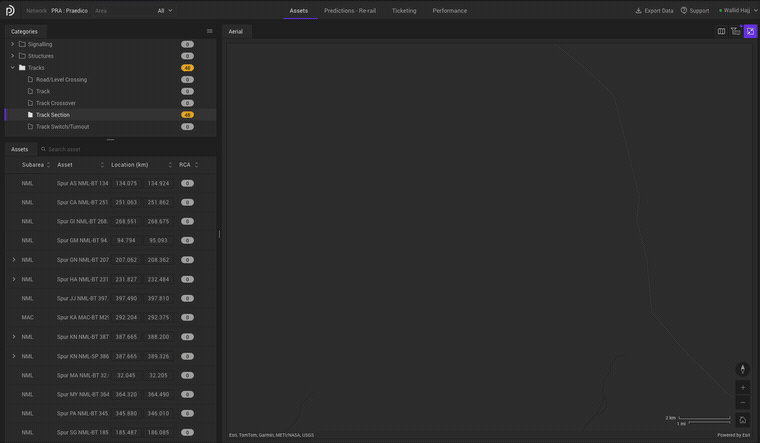Screen dimensions: 760x443
Task: Click location value 389.326
Action: (x=158, y=356)
